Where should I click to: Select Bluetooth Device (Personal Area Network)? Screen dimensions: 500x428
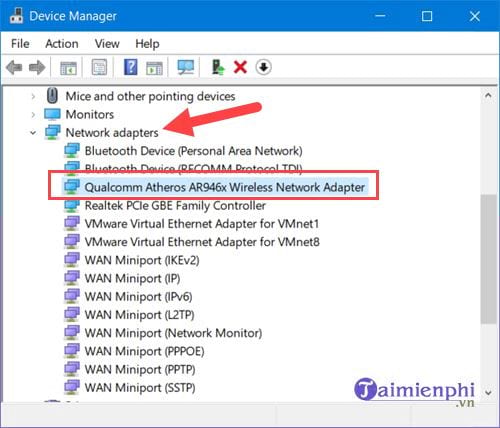click(x=193, y=151)
